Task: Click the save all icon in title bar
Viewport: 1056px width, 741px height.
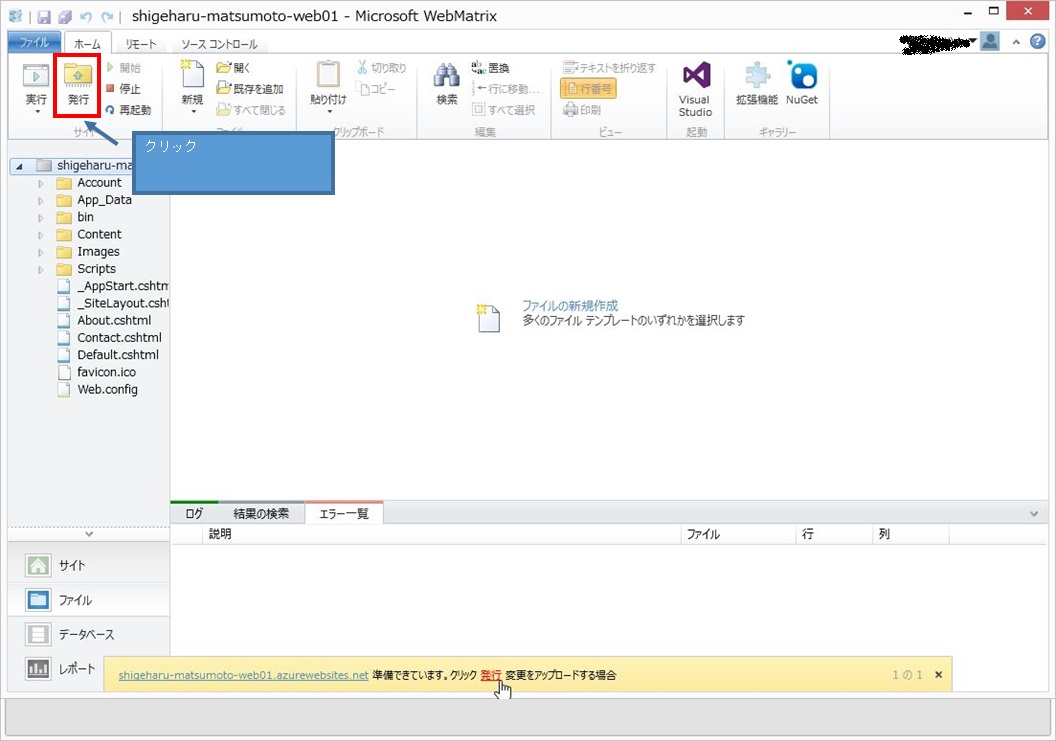Action: [65, 17]
